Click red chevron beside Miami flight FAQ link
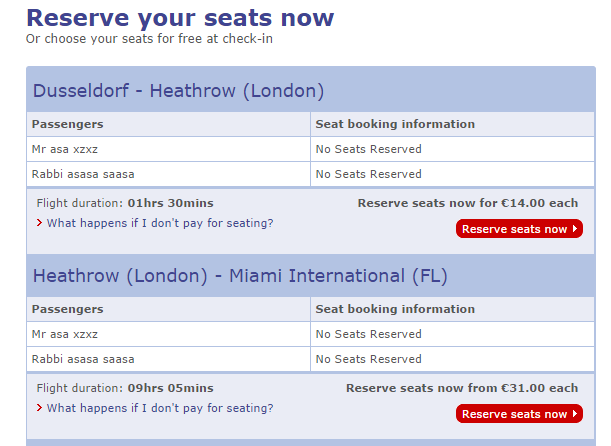 [39, 408]
